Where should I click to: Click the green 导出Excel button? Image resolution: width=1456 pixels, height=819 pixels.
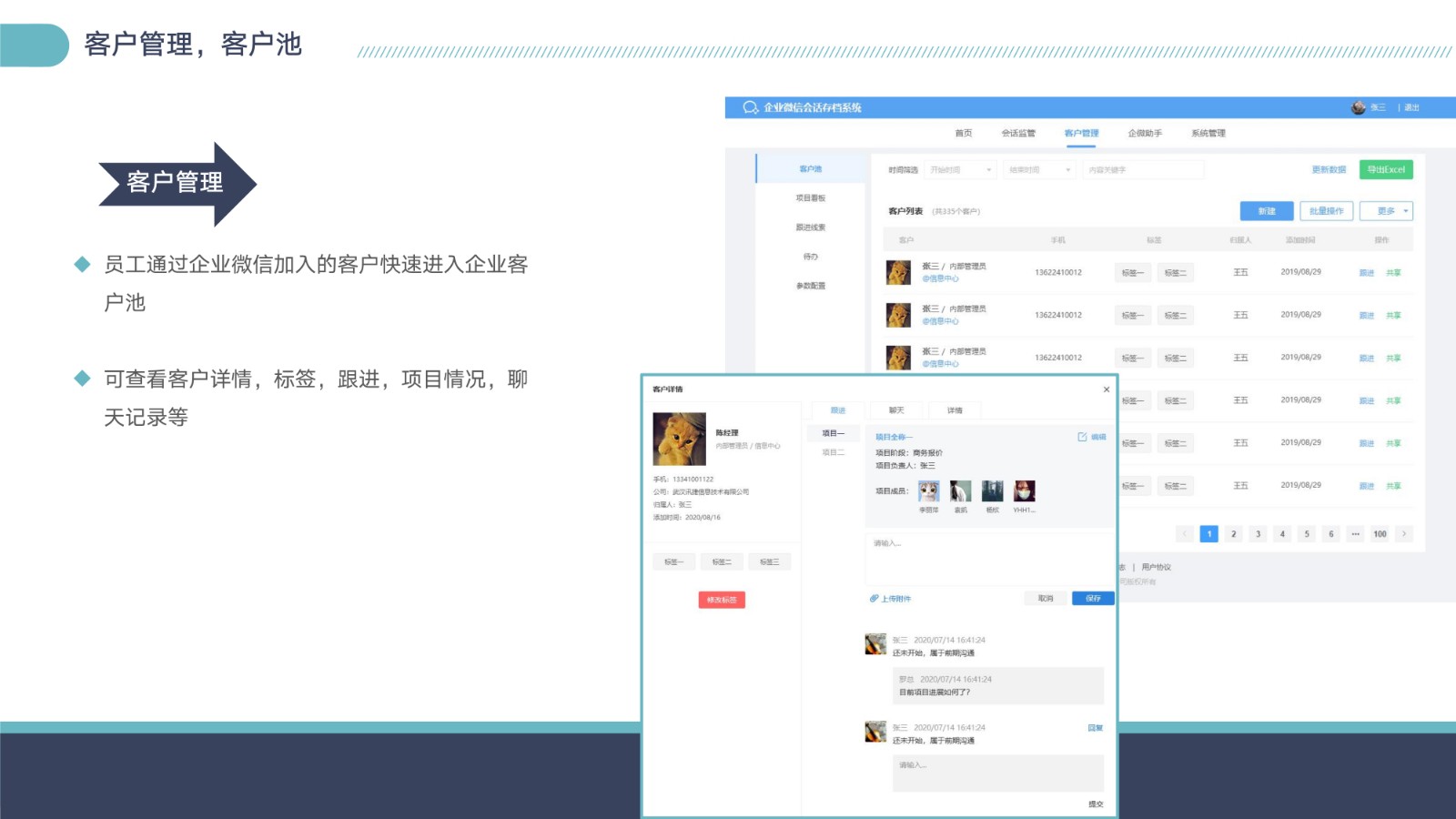click(1386, 170)
